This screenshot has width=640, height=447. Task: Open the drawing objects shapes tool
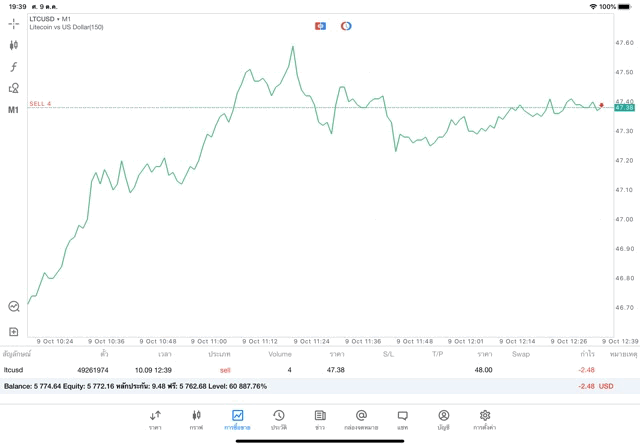(13, 88)
